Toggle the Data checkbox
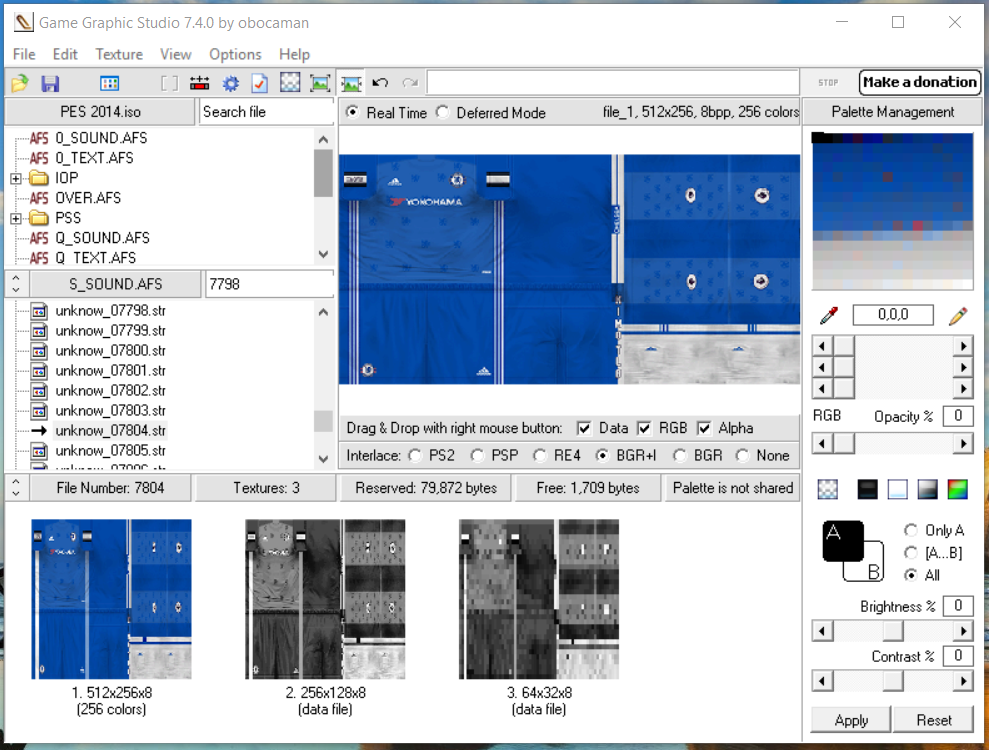 (585, 429)
